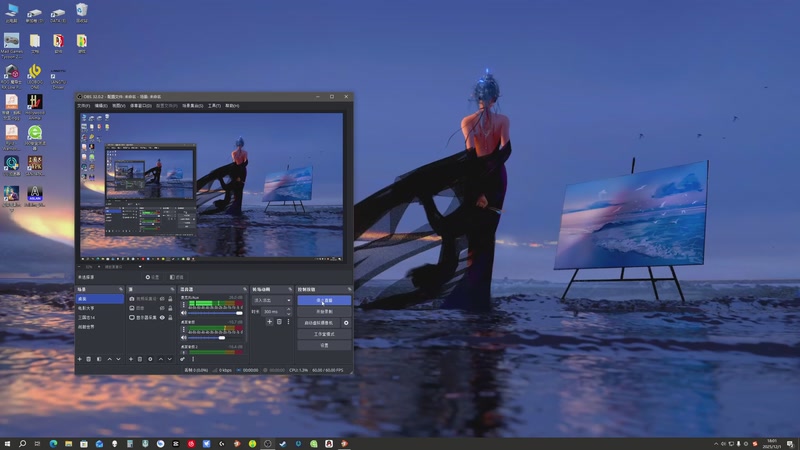Toggle the lock on the second source row
The width and height of the screenshot is (800, 450).
click(170, 308)
